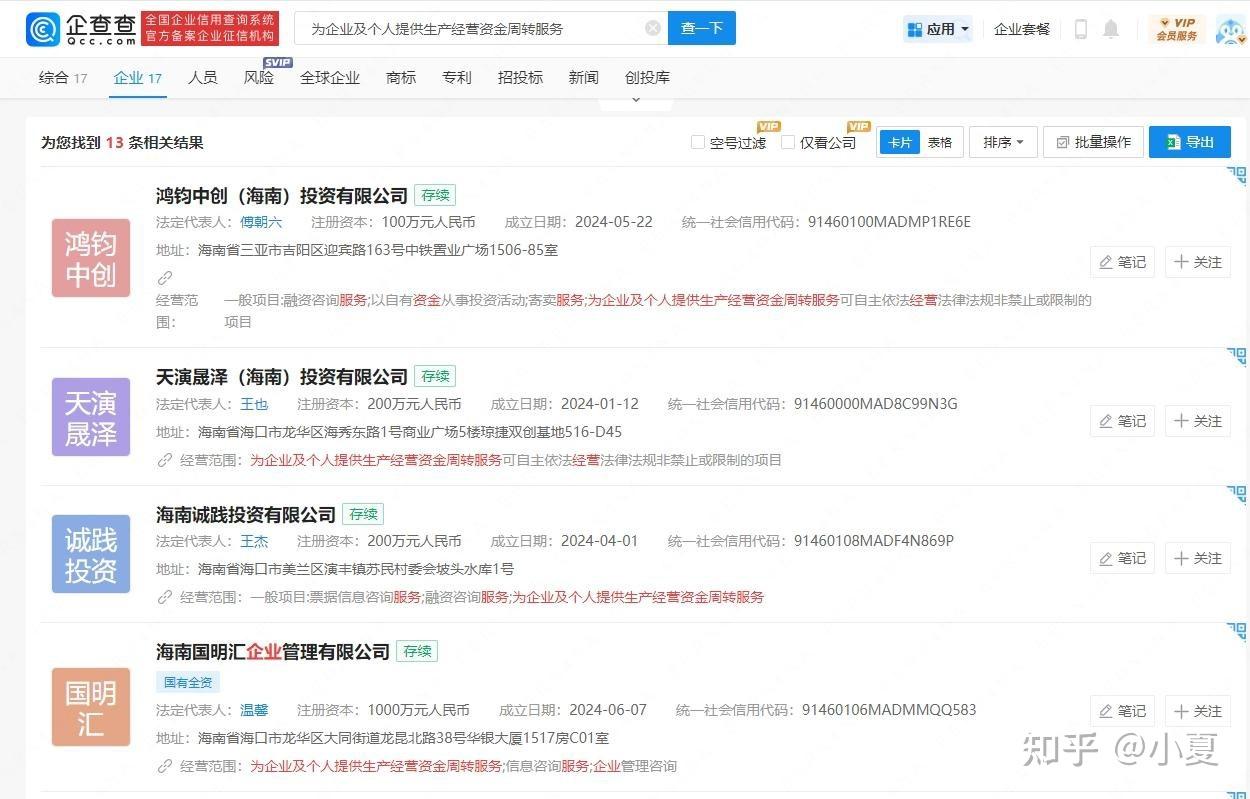Clear the search box with the X icon
This screenshot has height=799, width=1250.
click(x=653, y=27)
